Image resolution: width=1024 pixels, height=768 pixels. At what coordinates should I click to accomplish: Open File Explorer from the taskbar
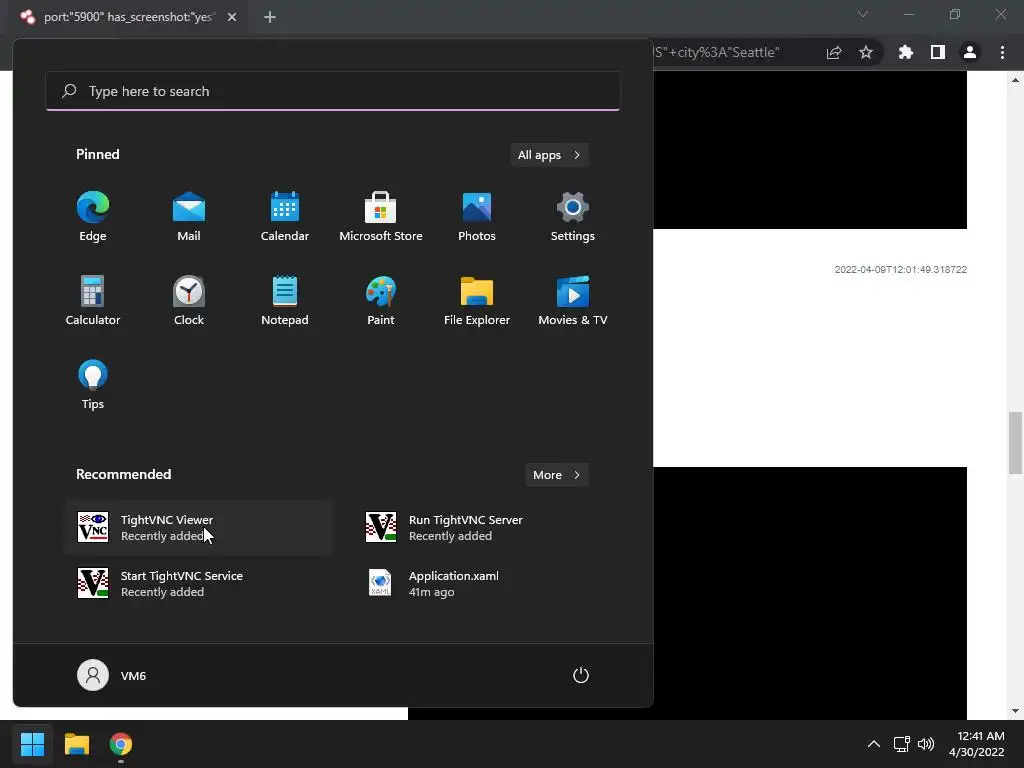point(77,744)
